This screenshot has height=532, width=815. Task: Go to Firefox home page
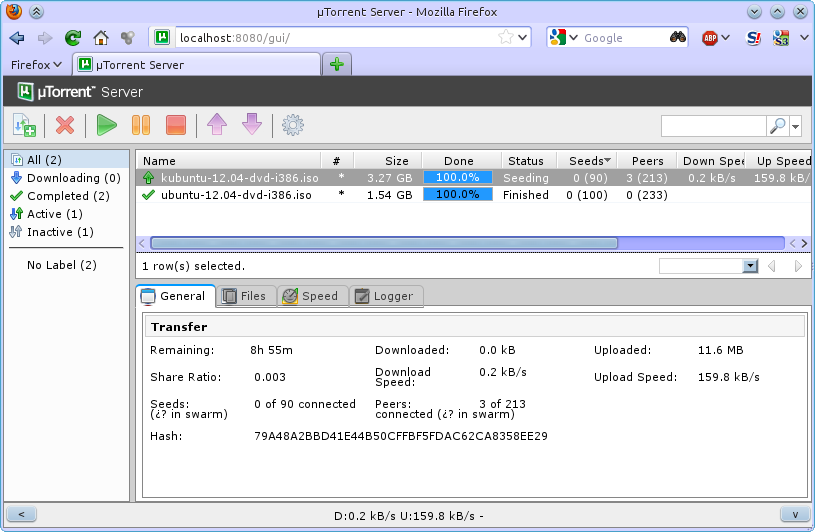pos(101,37)
